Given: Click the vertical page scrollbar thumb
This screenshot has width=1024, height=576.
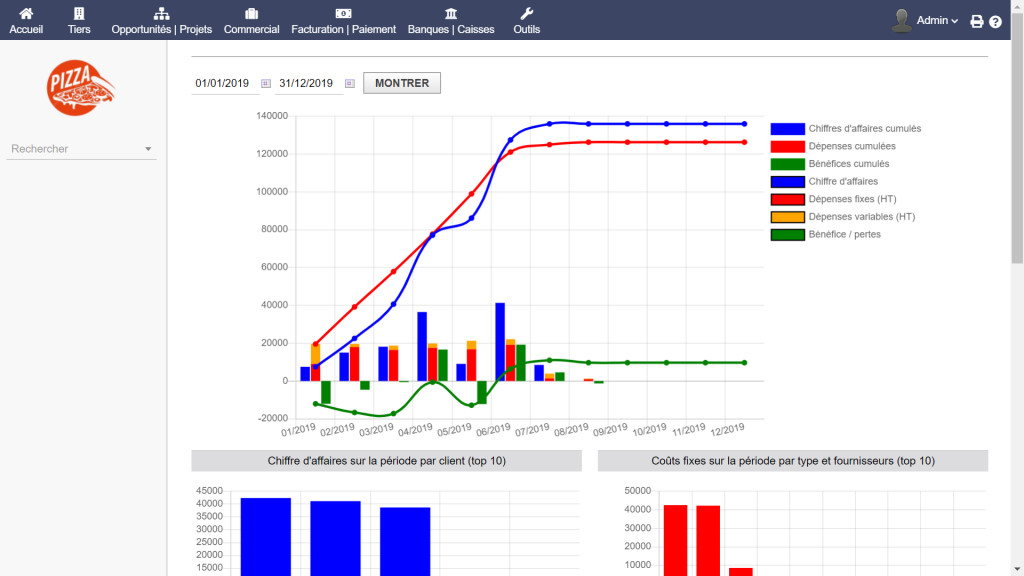Looking at the screenshot, I should 1017,137.
